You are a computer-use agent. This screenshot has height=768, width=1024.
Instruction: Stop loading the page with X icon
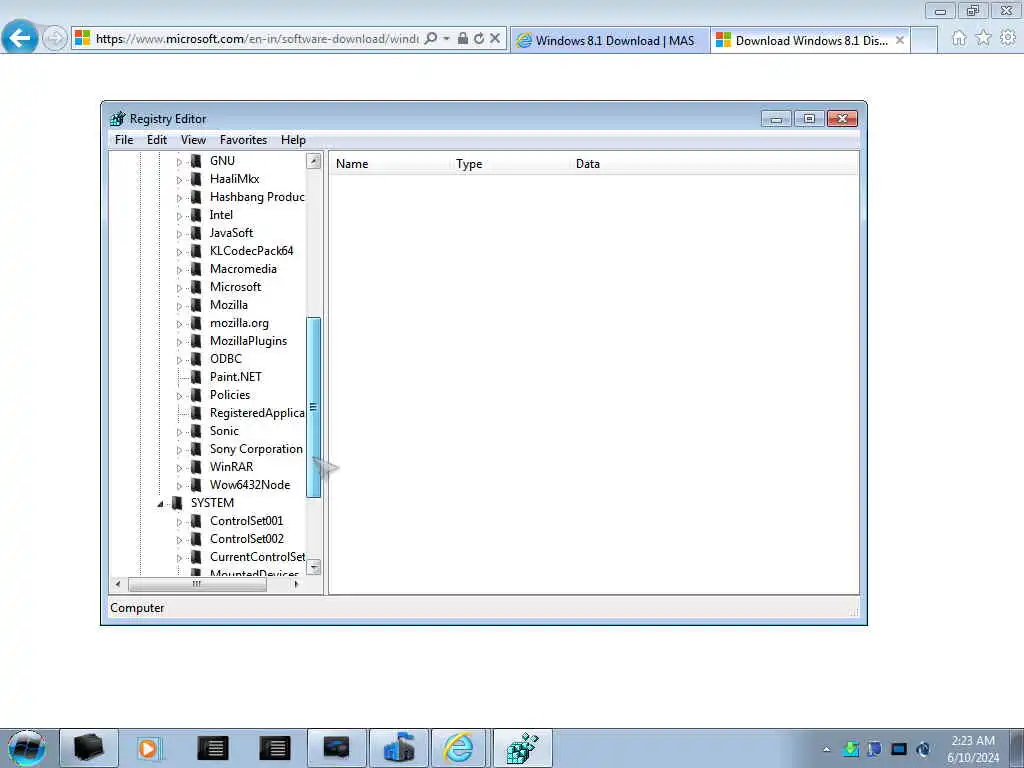(x=495, y=39)
